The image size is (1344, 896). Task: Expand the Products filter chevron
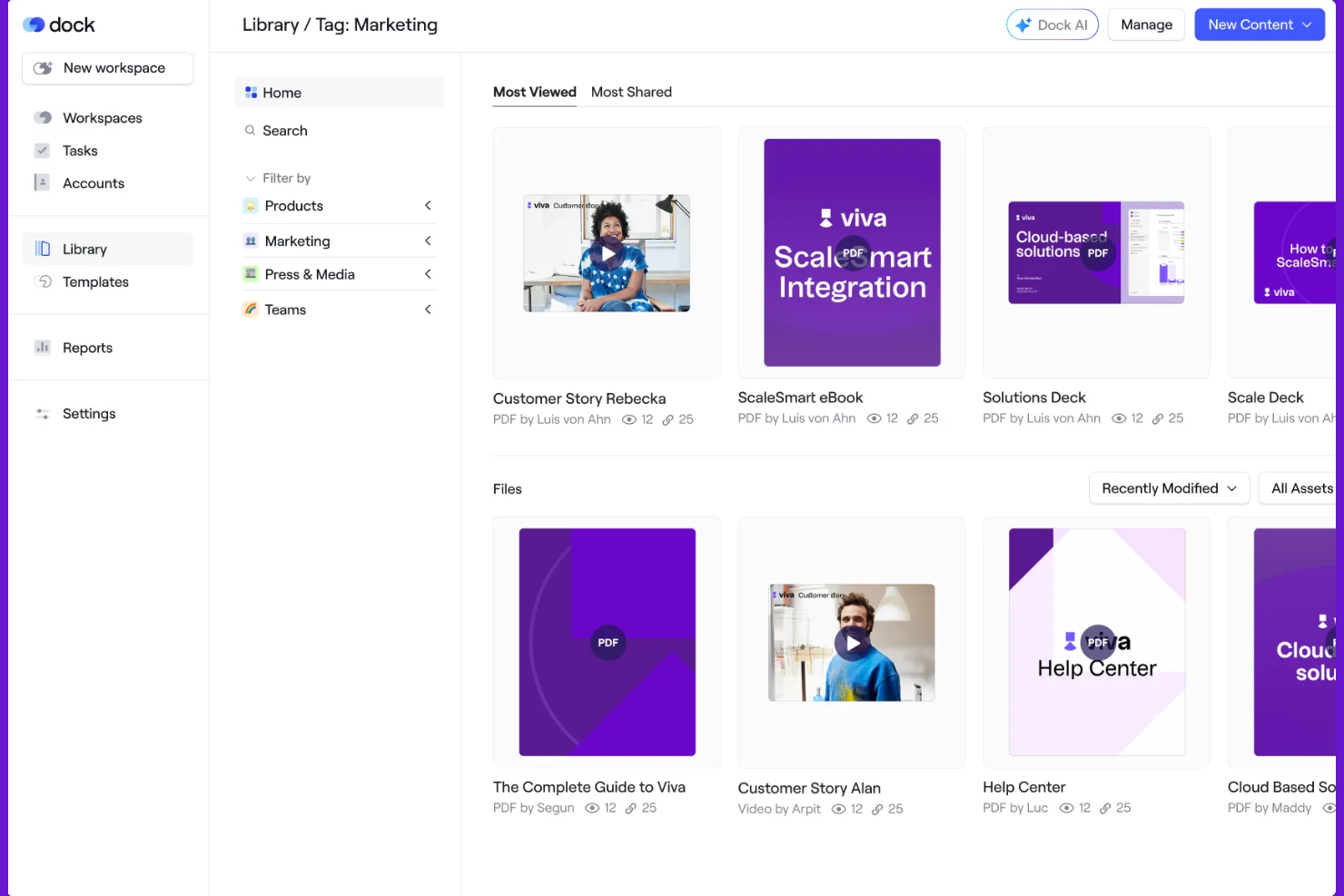(428, 206)
